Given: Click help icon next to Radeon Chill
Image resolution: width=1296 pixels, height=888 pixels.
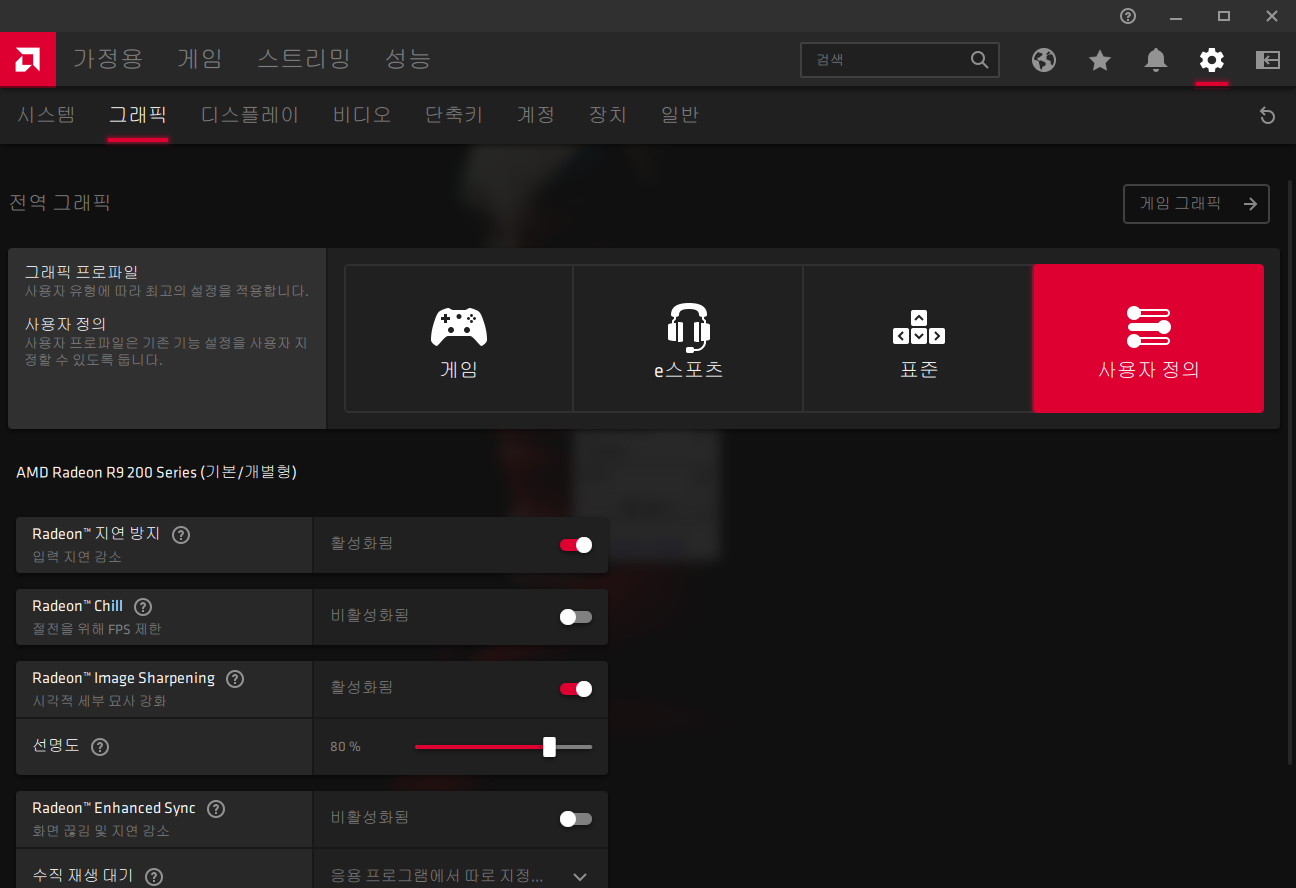Looking at the screenshot, I should (x=143, y=606).
